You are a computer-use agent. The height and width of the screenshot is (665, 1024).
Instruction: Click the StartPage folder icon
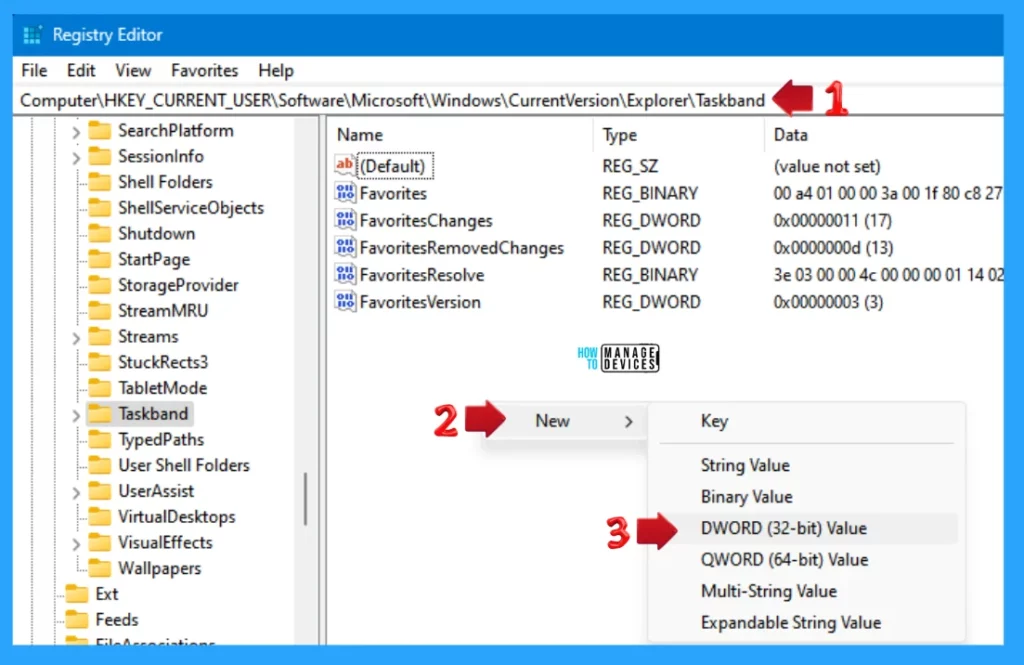click(99, 259)
